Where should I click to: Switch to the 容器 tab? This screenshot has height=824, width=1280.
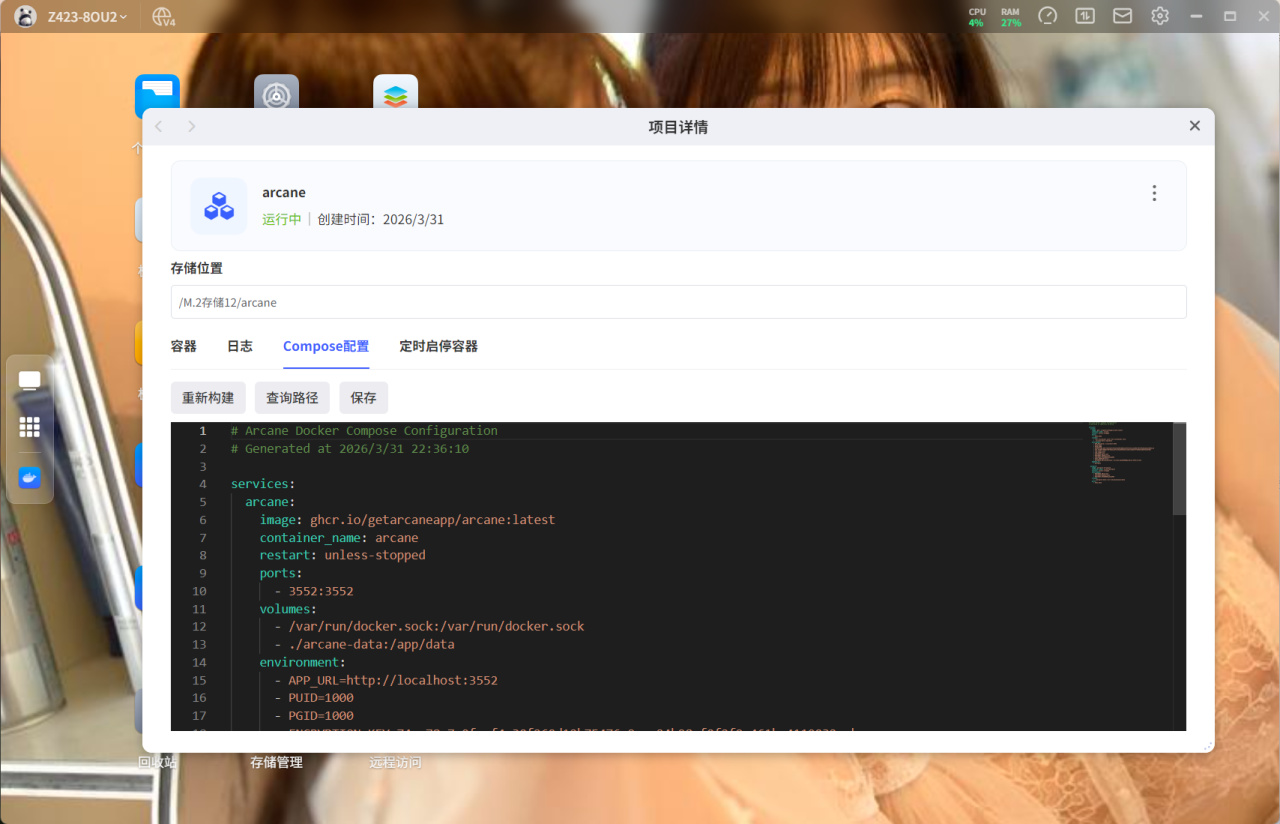184,346
